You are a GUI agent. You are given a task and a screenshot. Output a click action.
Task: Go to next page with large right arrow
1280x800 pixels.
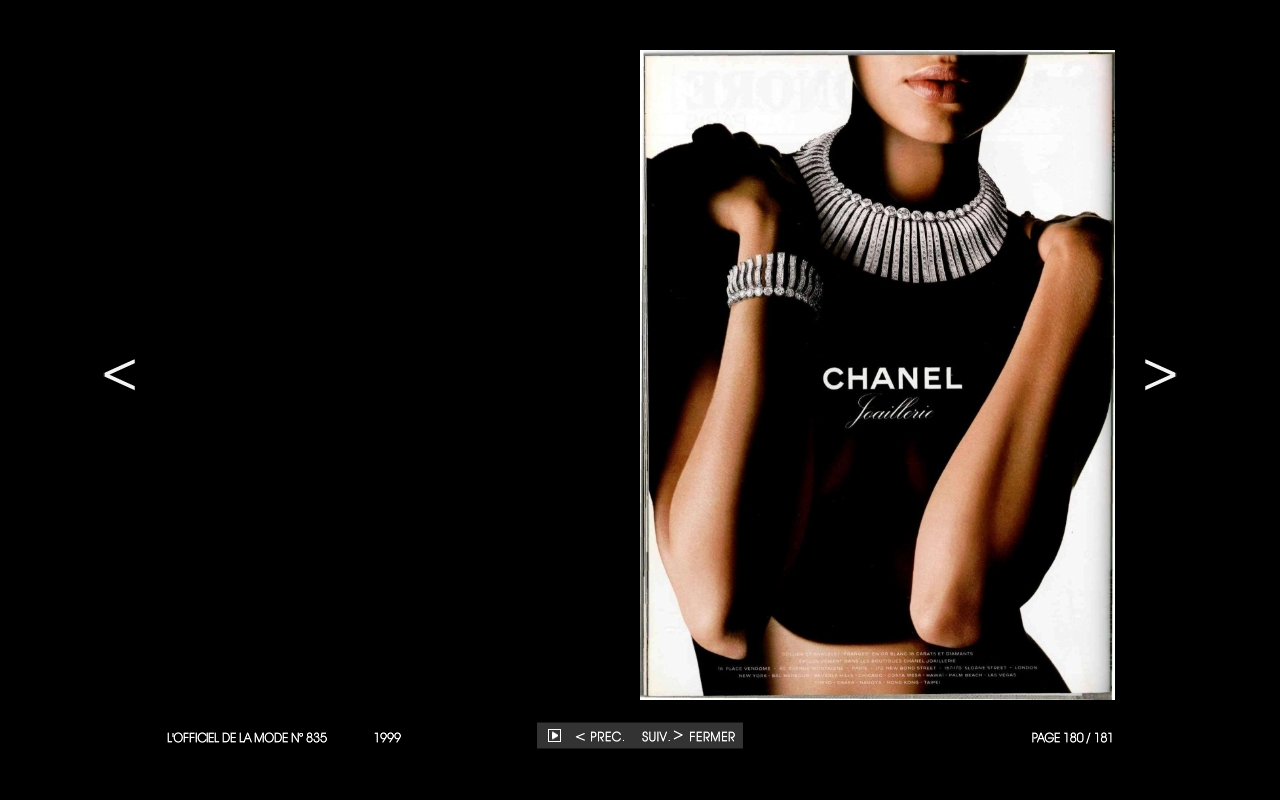[x=1160, y=375]
